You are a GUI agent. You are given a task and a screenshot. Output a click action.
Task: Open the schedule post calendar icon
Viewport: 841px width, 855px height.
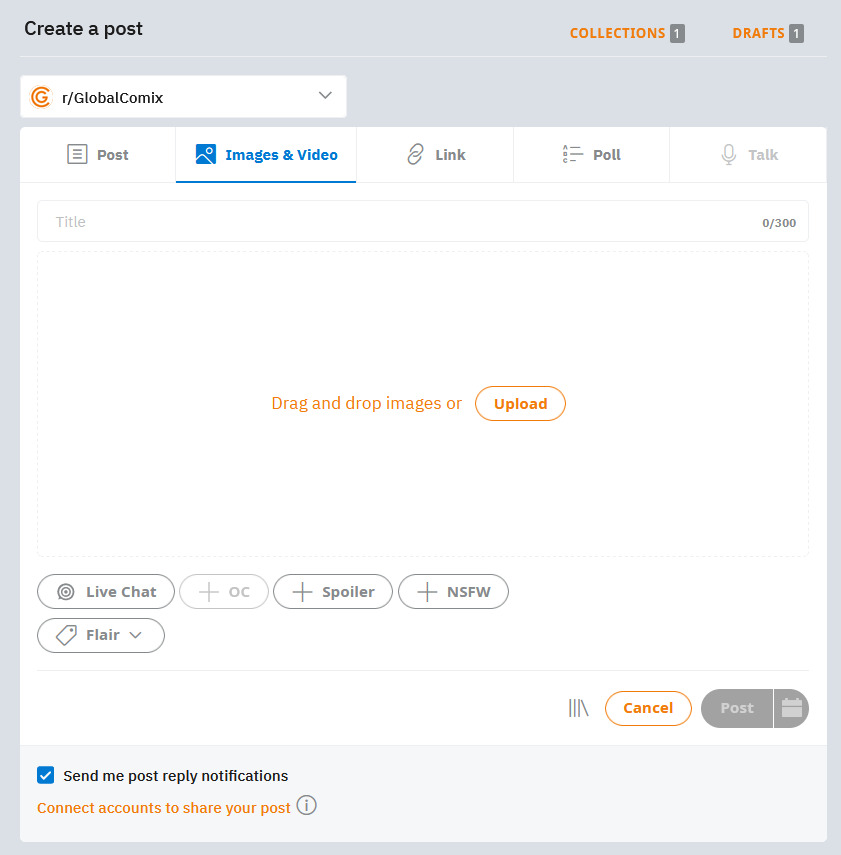point(791,708)
